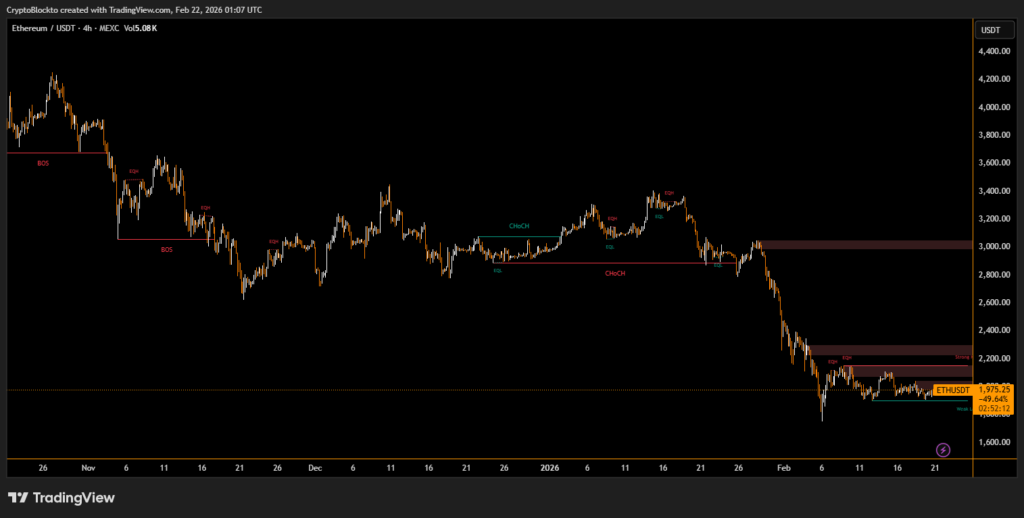Click the 1,975.25 current price tag
The height and width of the screenshot is (518, 1024).
[993, 389]
